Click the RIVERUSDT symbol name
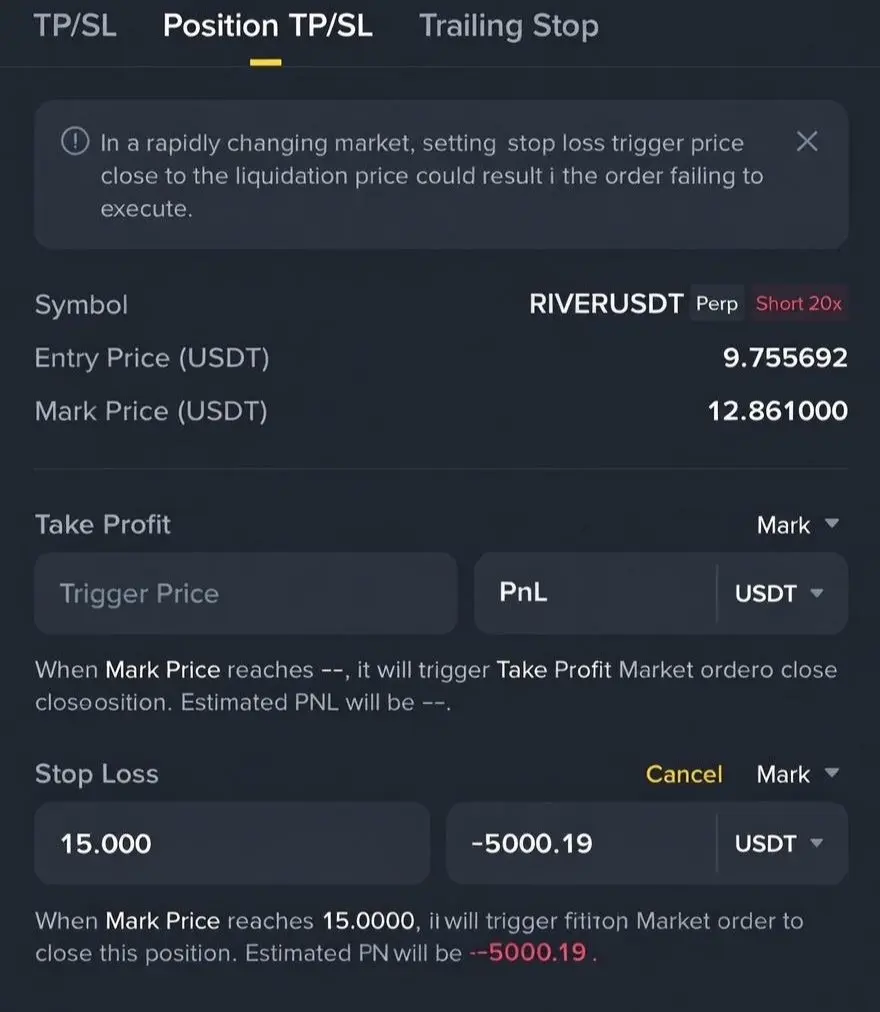The width and height of the screenshot is (880, 1012). 606,303
